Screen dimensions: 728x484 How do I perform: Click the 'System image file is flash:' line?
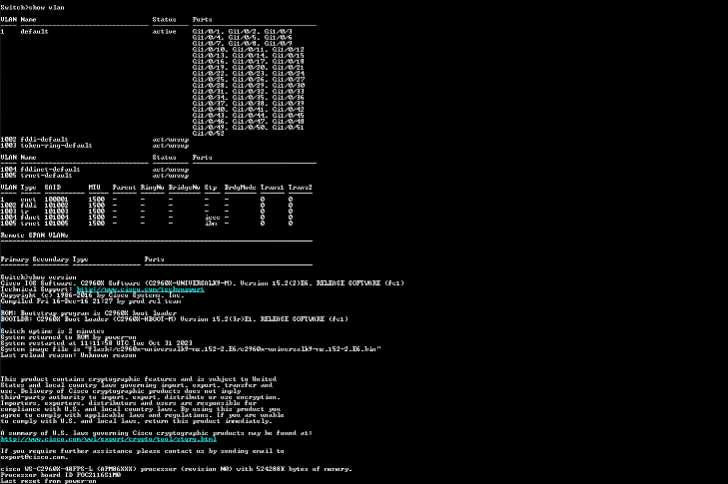tap(191, 349)
